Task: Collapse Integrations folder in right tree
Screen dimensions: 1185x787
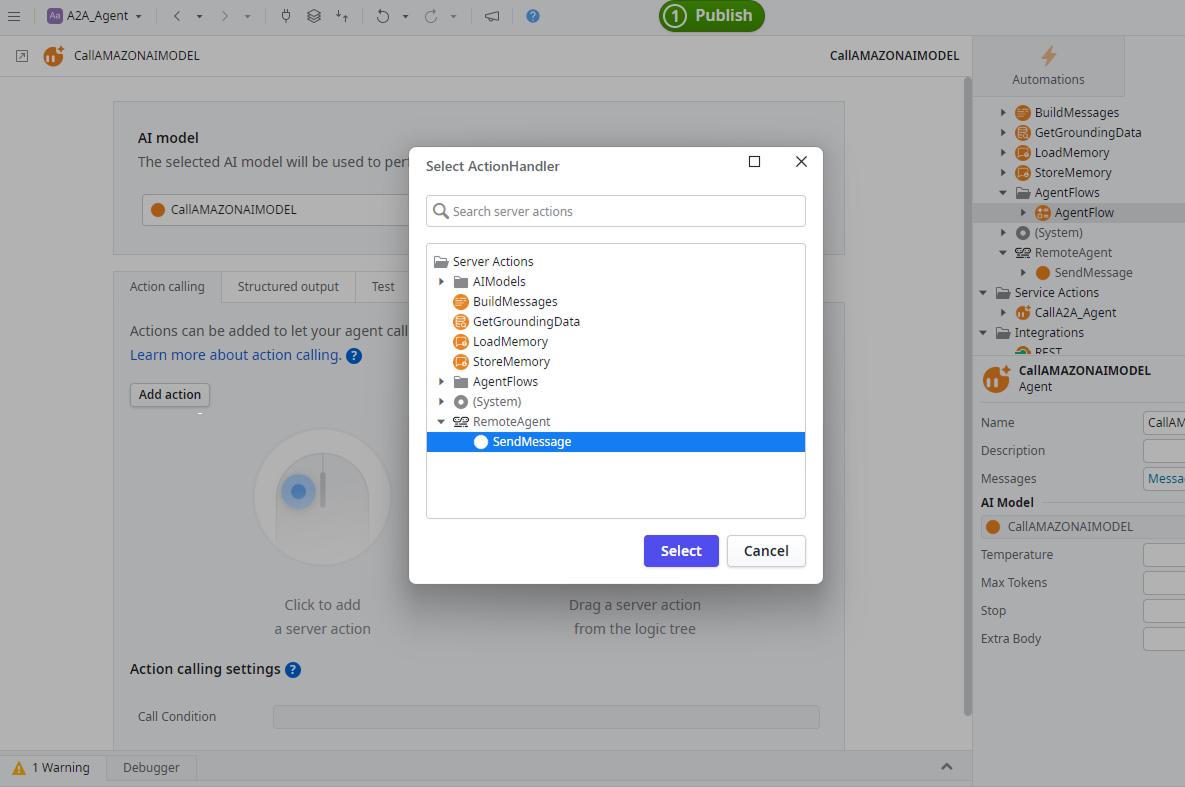Action: [x=983, y=333]
